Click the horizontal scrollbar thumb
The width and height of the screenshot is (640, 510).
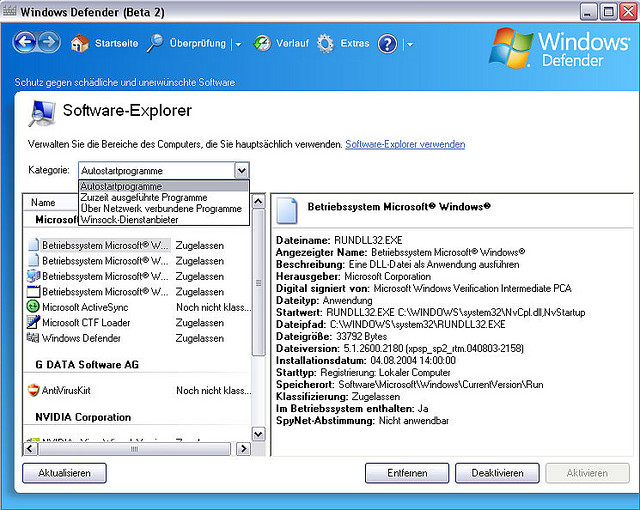[134, 449]
